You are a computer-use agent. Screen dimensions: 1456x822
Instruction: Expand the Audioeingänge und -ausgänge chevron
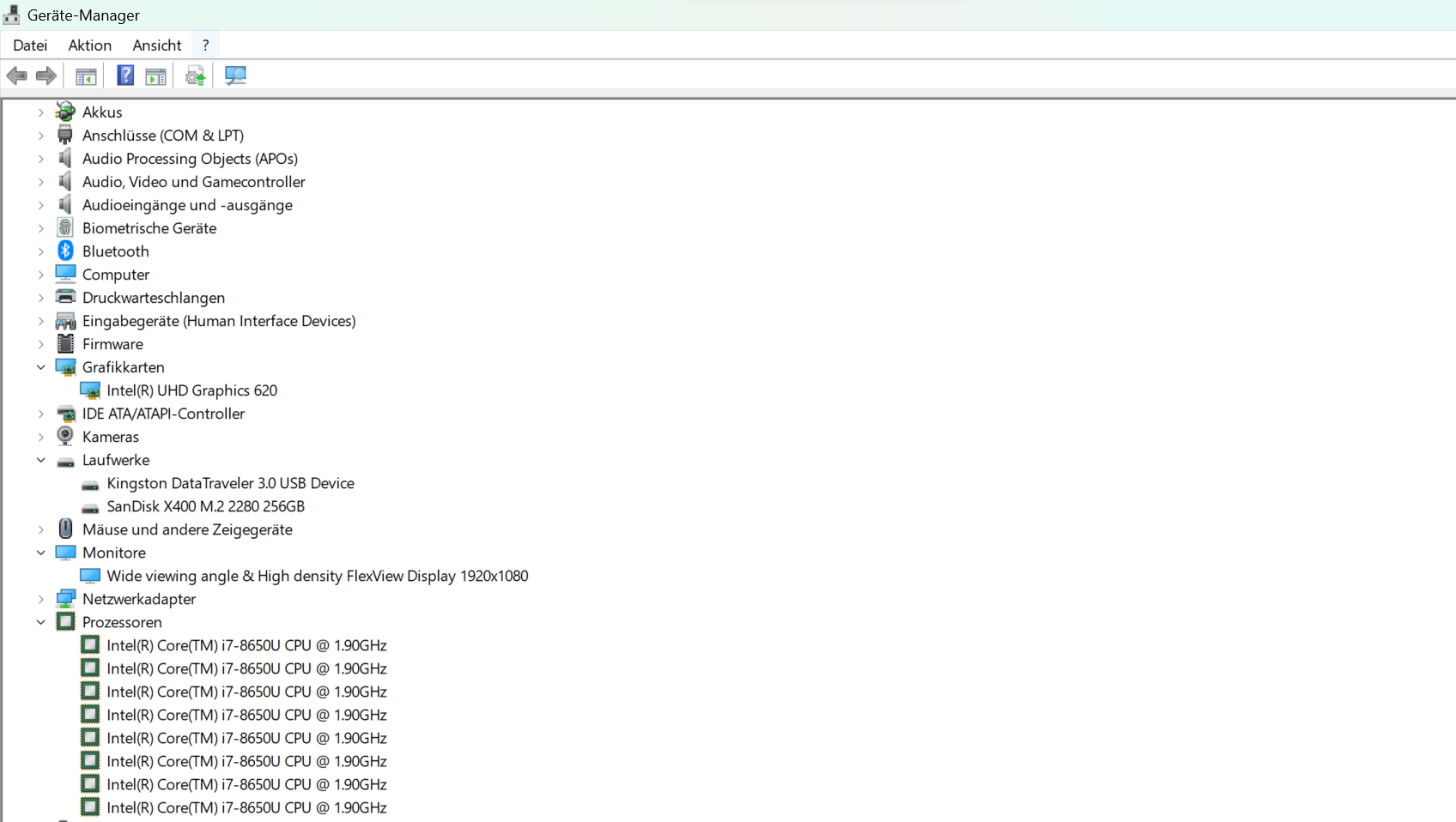point(40,205)
